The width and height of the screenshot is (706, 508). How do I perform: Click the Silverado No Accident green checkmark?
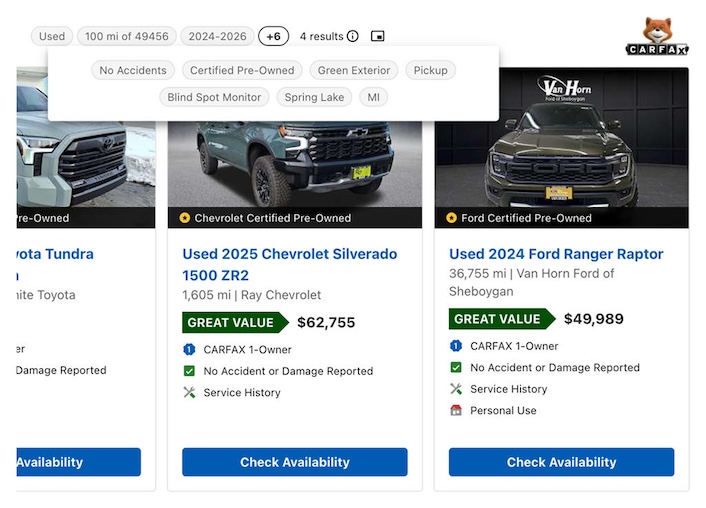point(189,371)
